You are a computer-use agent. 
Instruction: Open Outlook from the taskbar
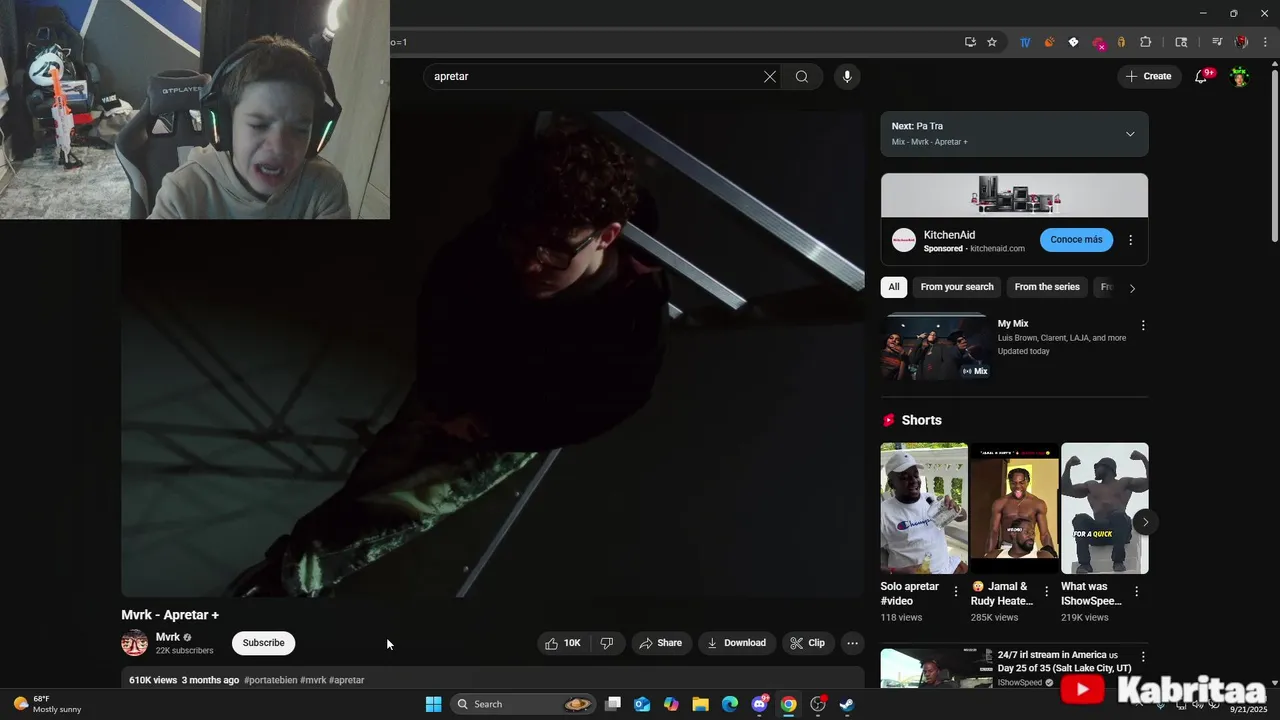tap(642, 704)
